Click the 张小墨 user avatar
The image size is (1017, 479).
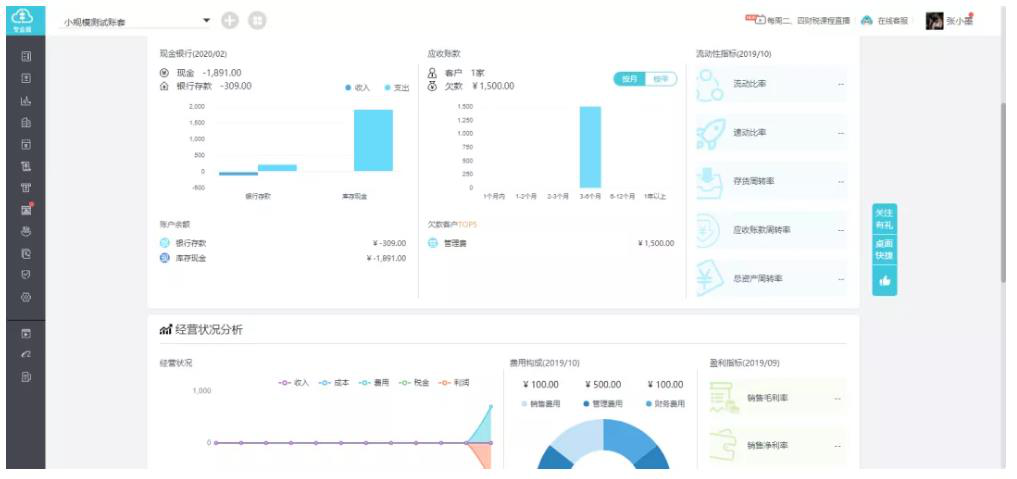click(x=934, y=21)
